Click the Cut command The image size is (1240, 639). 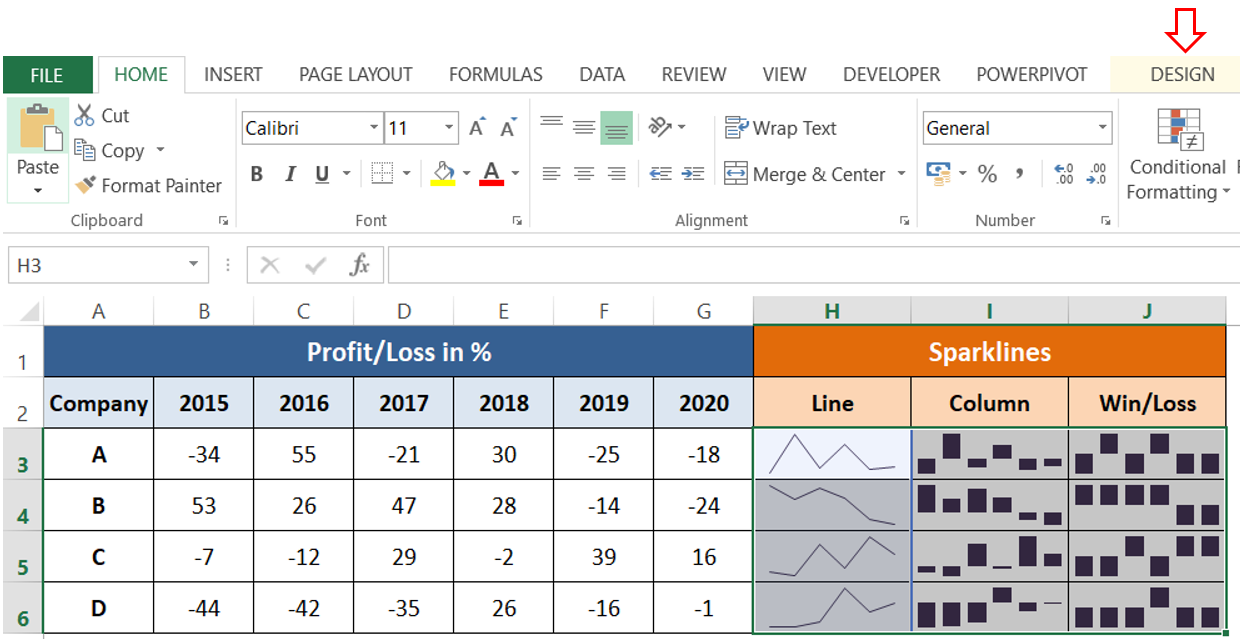103,115
